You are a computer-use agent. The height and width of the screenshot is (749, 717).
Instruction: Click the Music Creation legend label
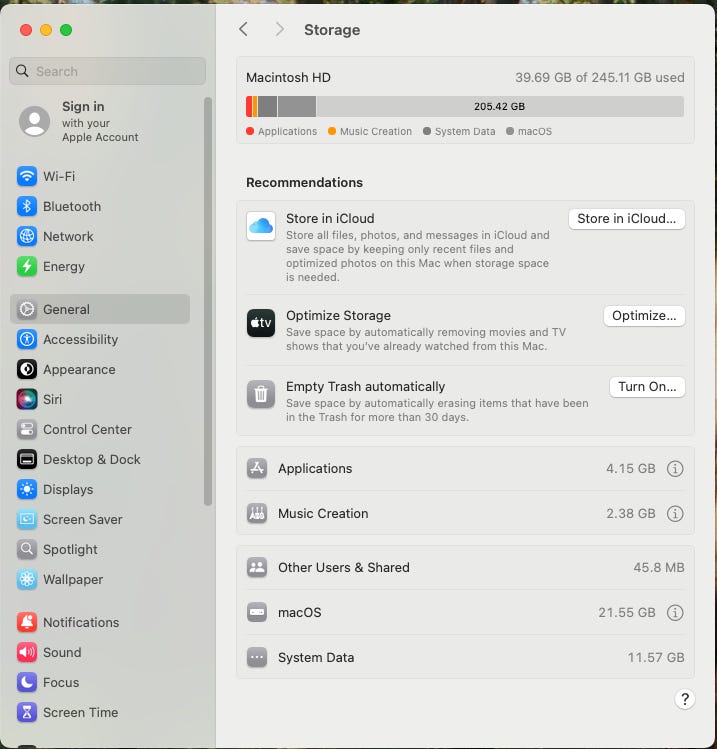click(x=376, y=131)
